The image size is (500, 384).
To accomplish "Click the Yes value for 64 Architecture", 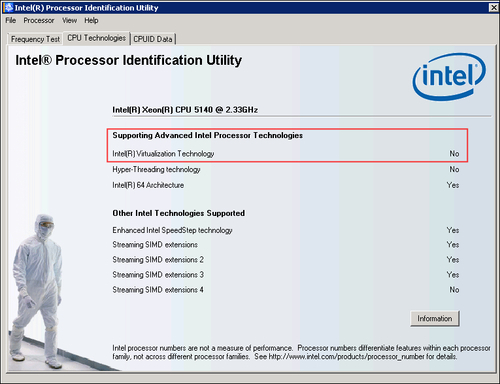I will coord(453,185).
